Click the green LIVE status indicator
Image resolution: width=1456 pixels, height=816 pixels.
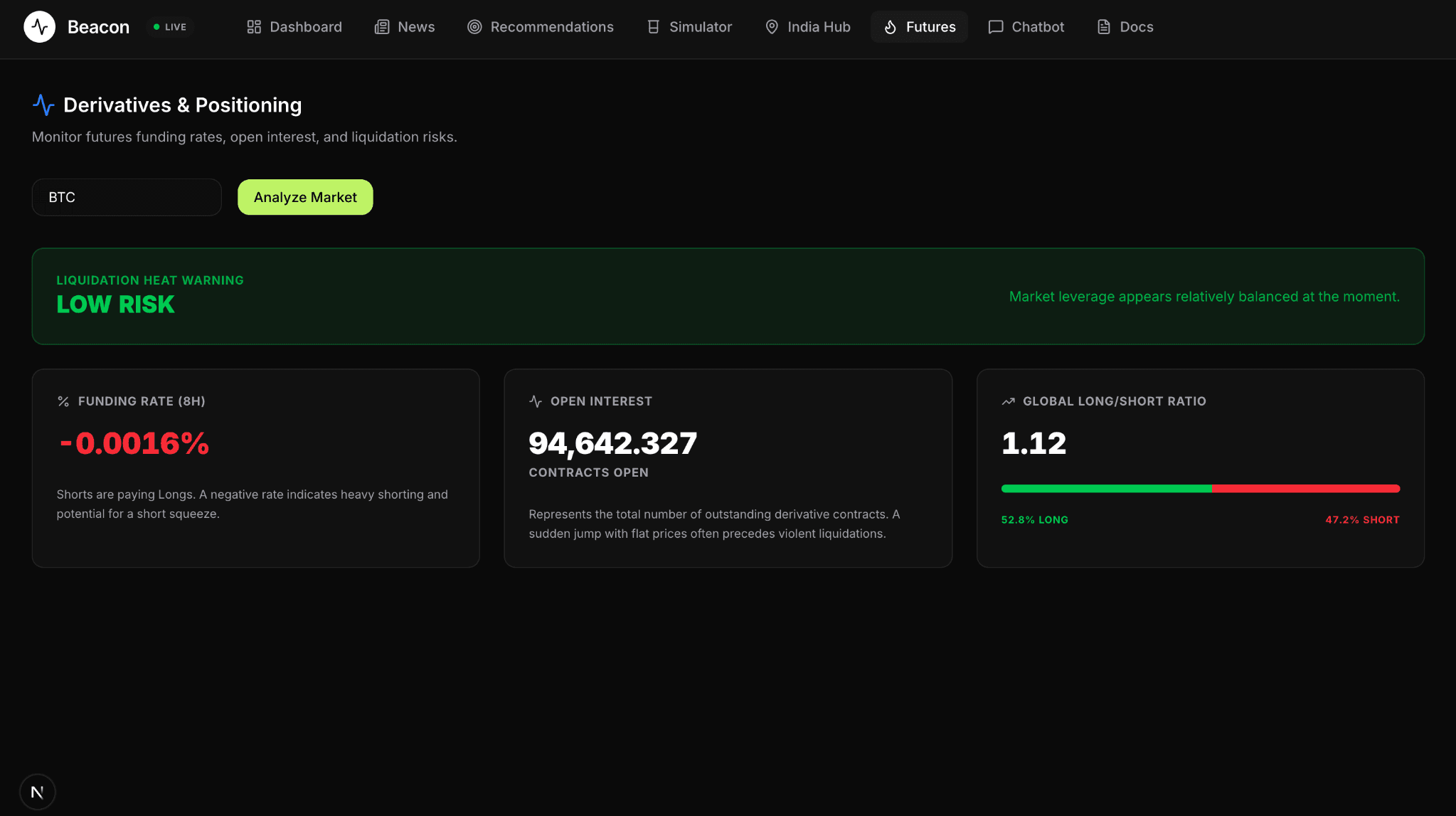click(x=170, y=27)
